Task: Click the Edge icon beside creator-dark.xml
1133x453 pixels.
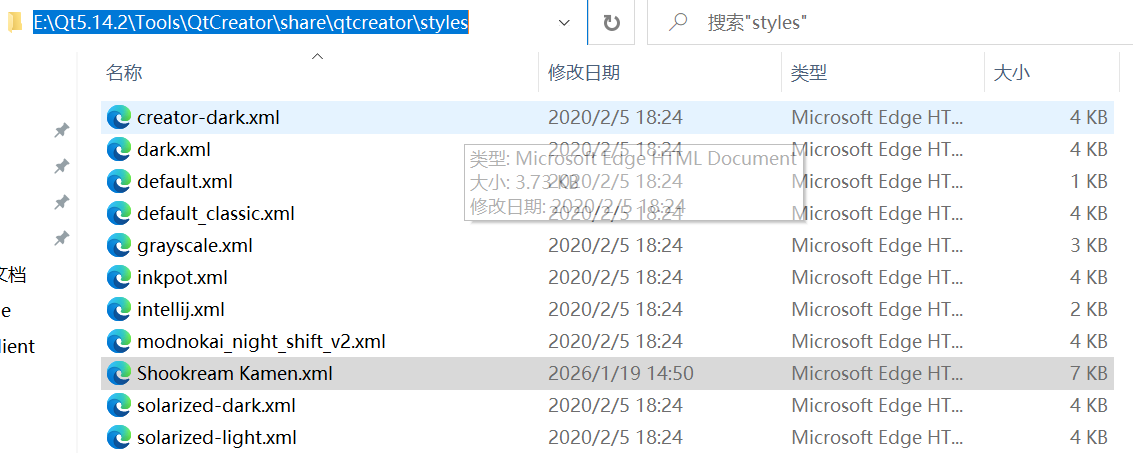Action: pos(119,118)
